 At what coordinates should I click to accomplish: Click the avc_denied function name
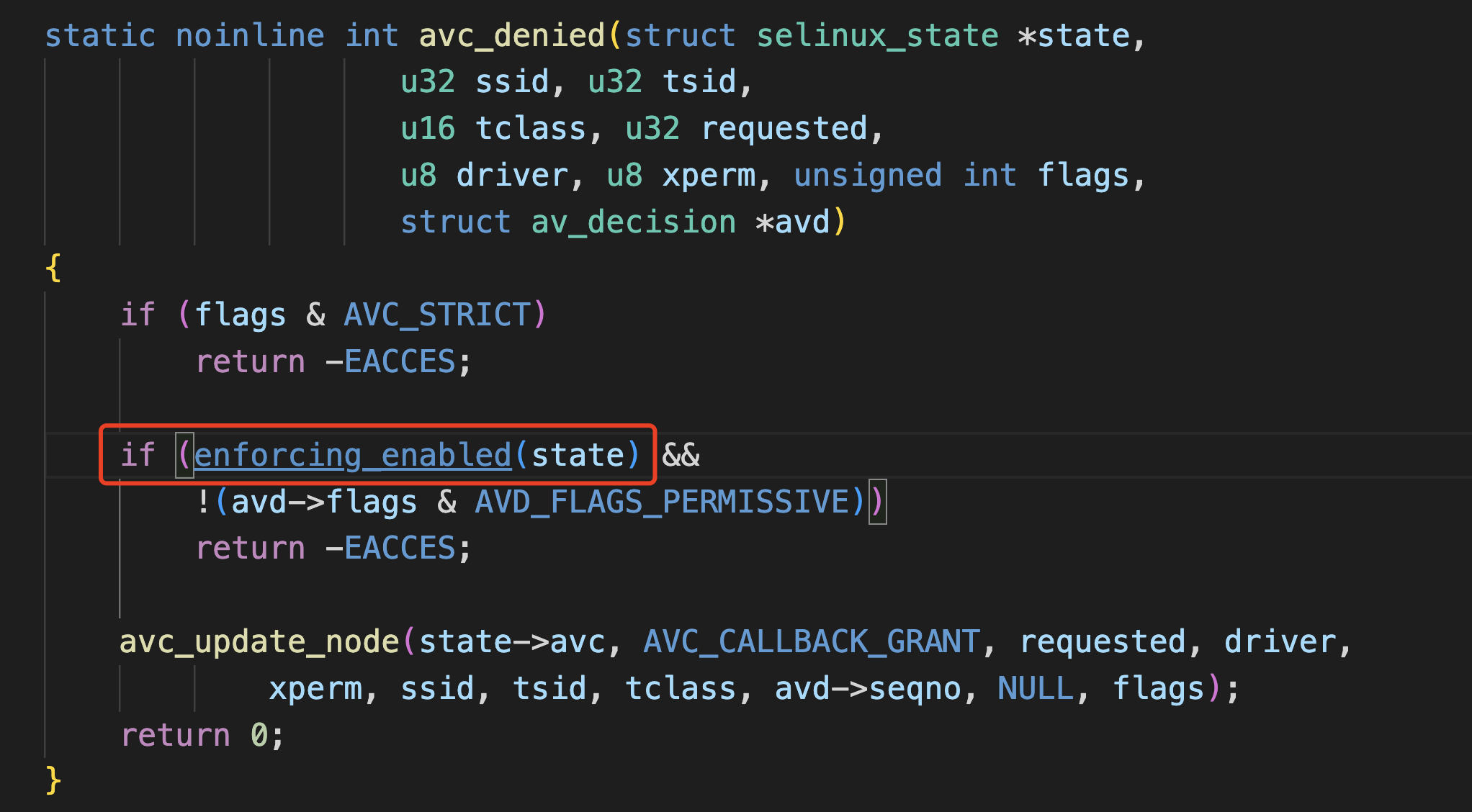tap(511, 35)
